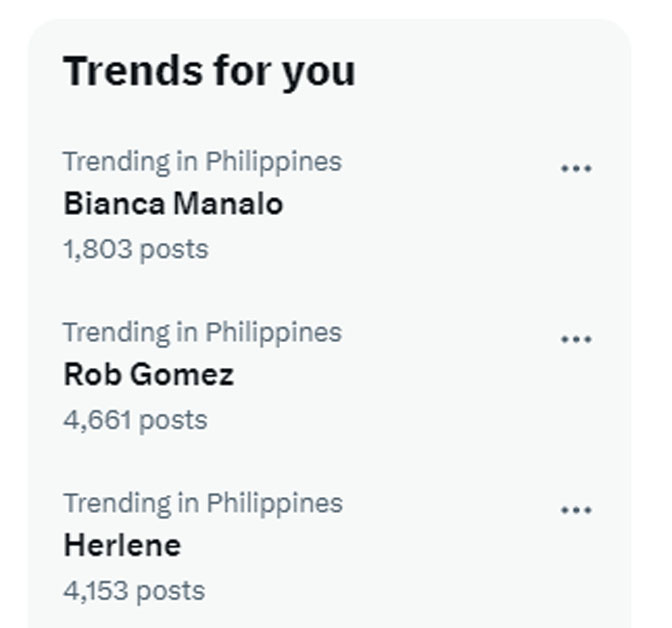Click the 4,153 posts count

tap(134, 590)
